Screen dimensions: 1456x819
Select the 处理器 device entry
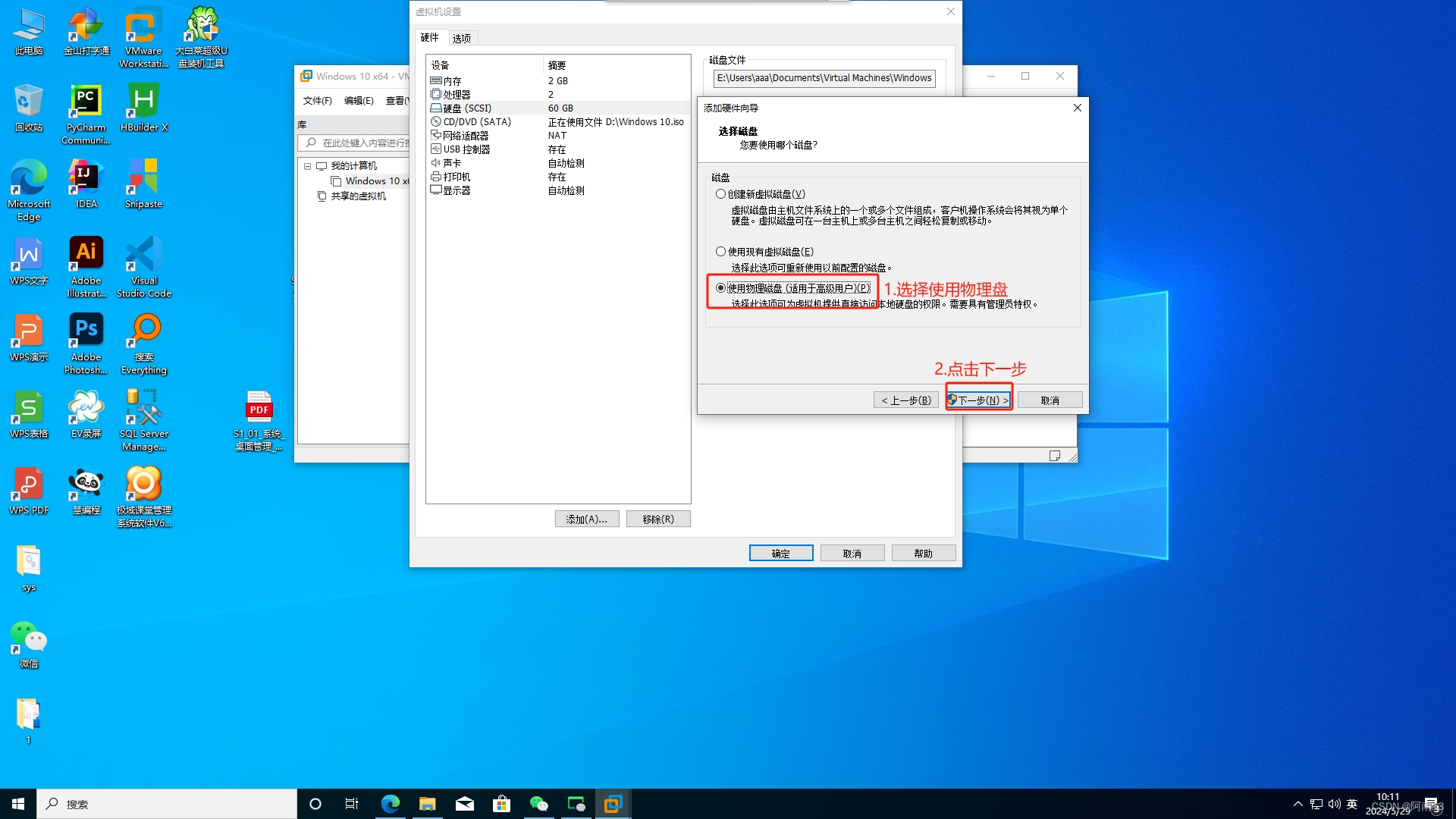455,94
